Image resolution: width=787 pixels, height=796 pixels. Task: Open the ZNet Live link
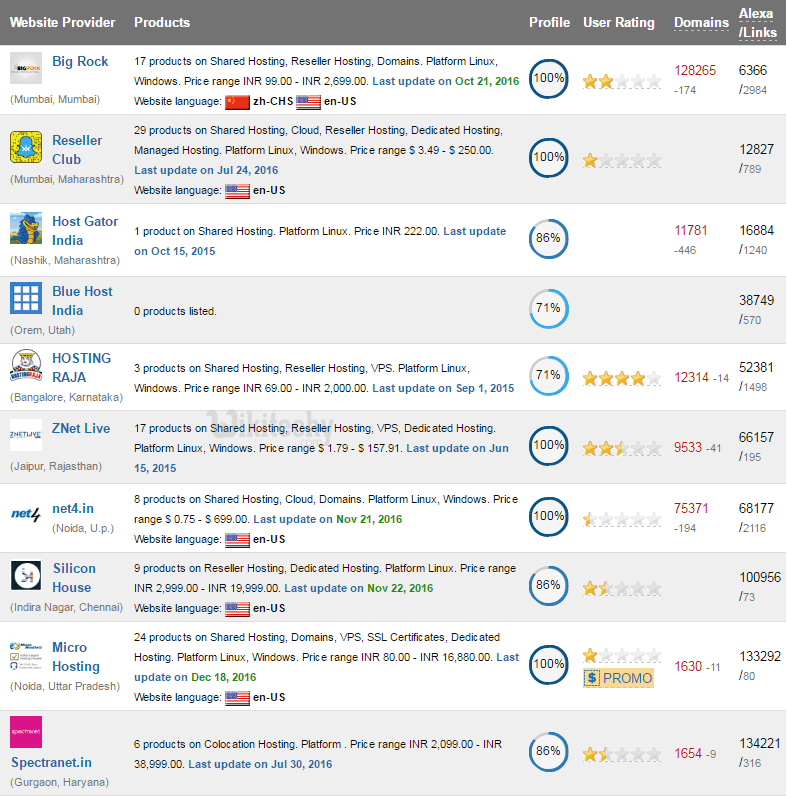click(81, 428)
